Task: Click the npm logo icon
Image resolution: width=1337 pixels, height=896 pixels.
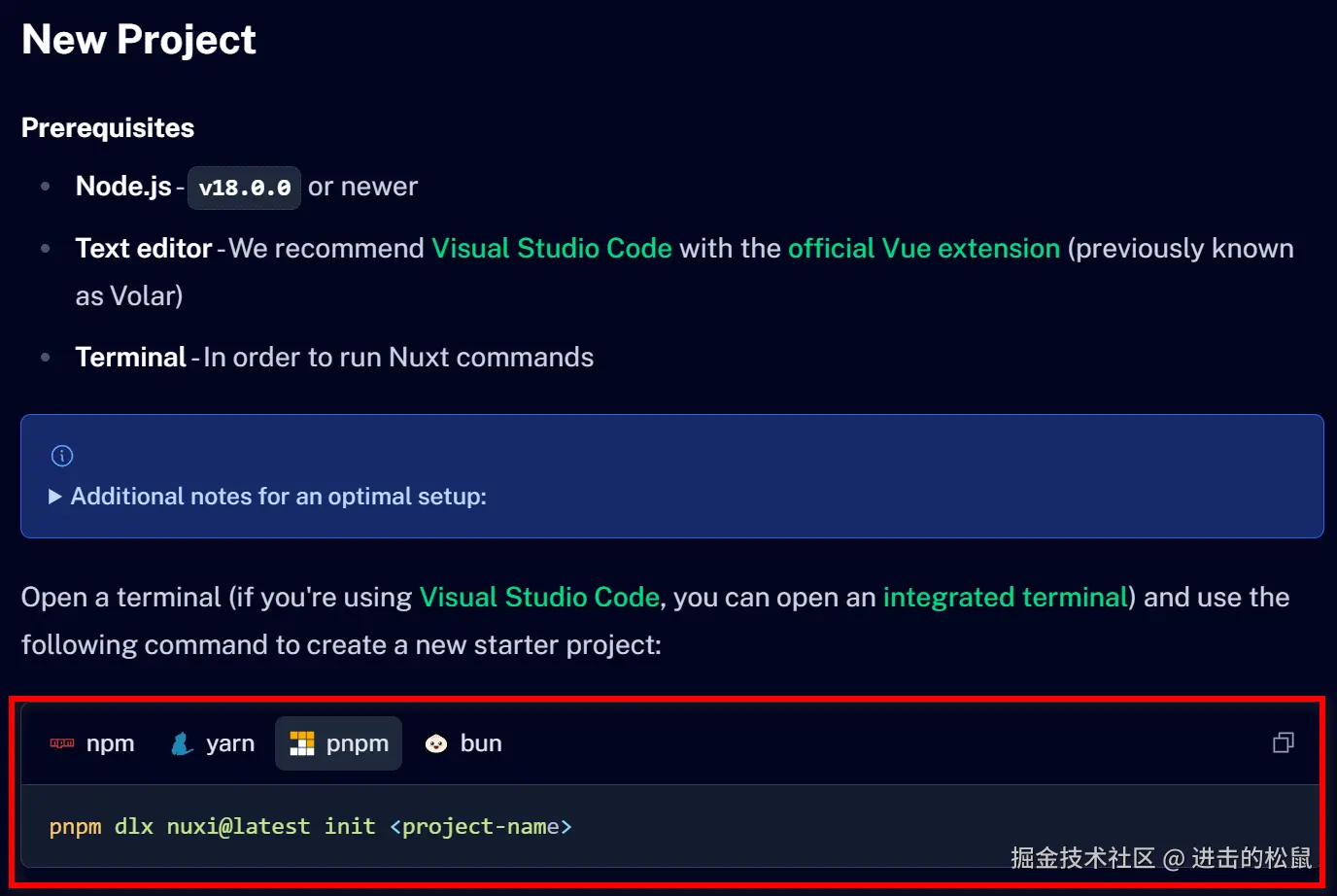Action: coord(60,742)
